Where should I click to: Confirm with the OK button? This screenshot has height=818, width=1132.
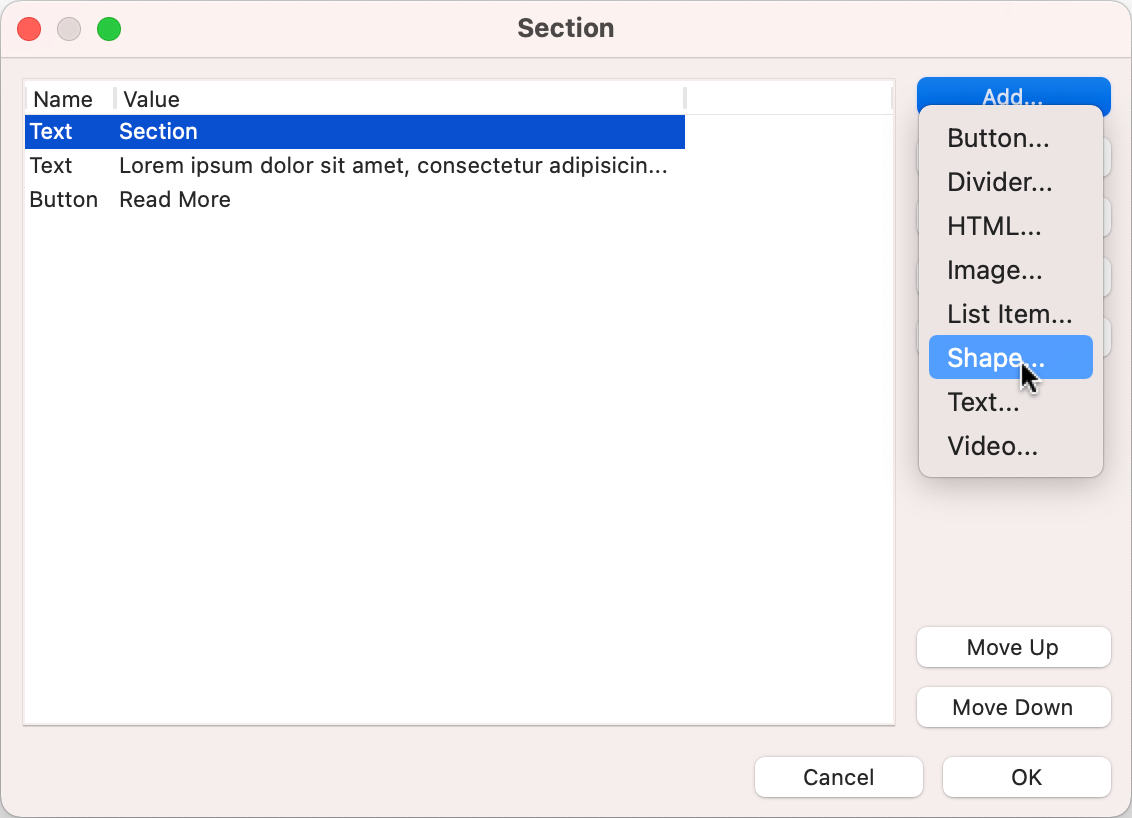click(1026, 777)
